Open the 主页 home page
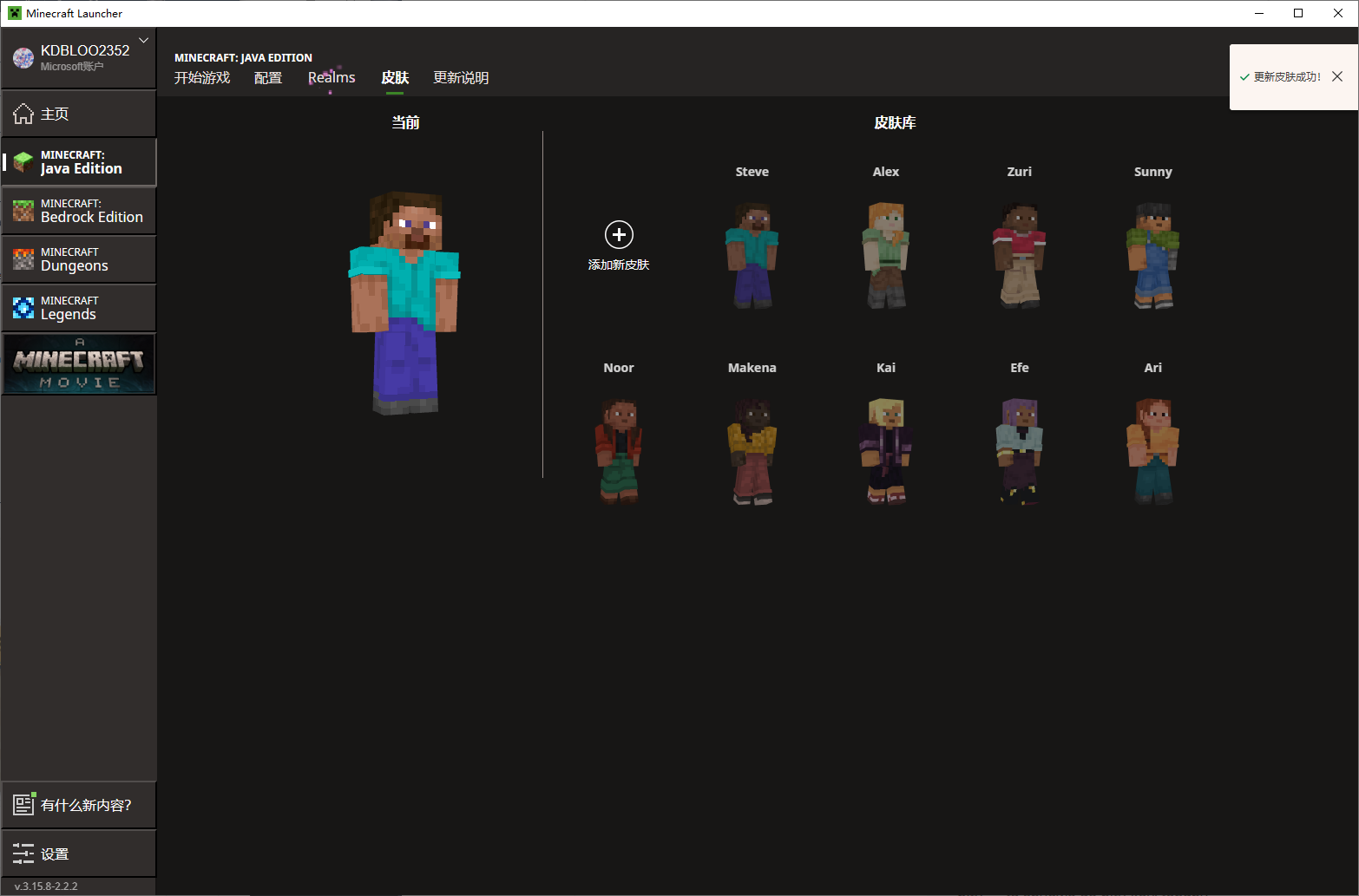This screenshot has width=1359, height=896. click(79, 114)
